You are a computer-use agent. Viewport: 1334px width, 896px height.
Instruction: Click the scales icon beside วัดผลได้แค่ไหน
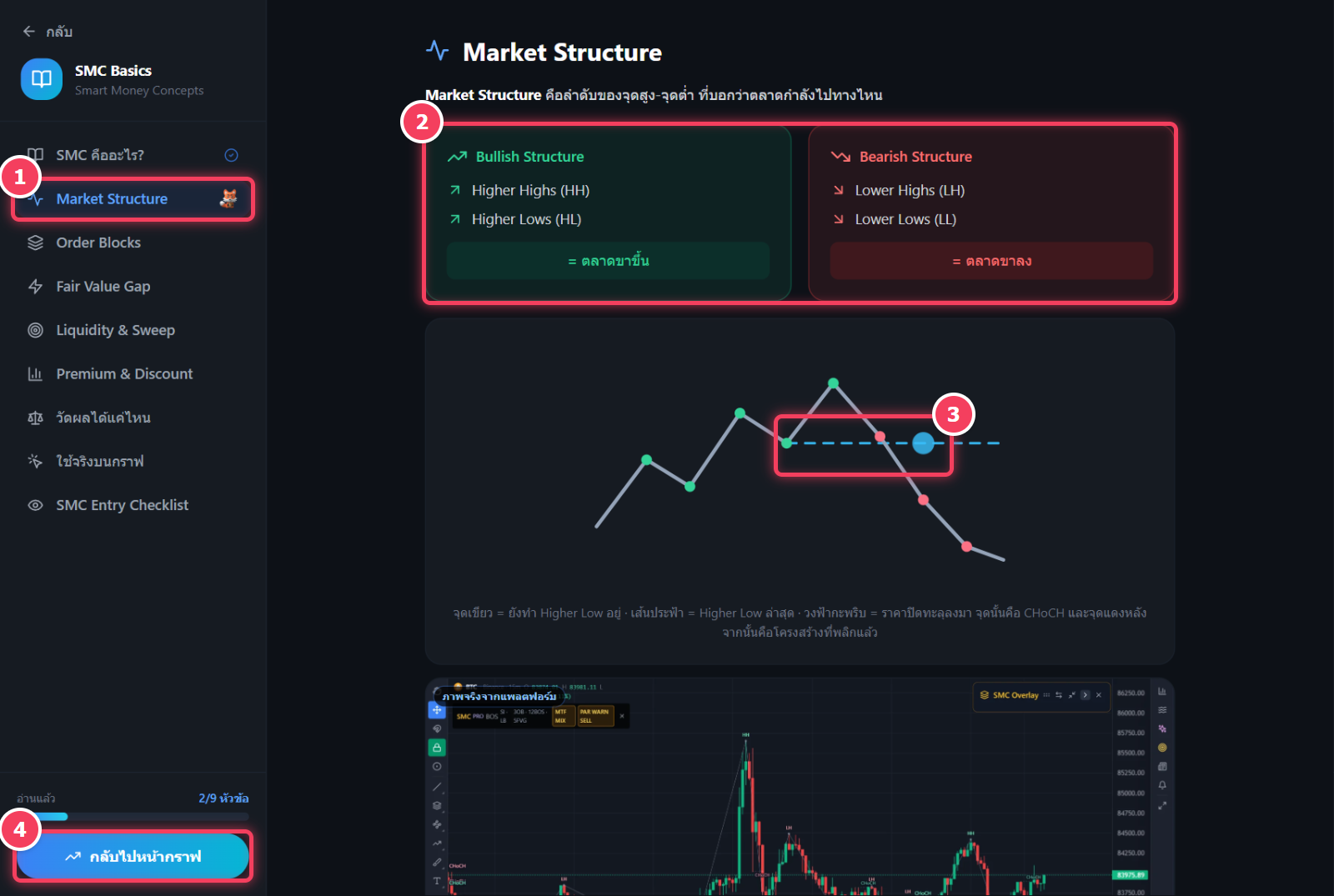coord(35,418)
